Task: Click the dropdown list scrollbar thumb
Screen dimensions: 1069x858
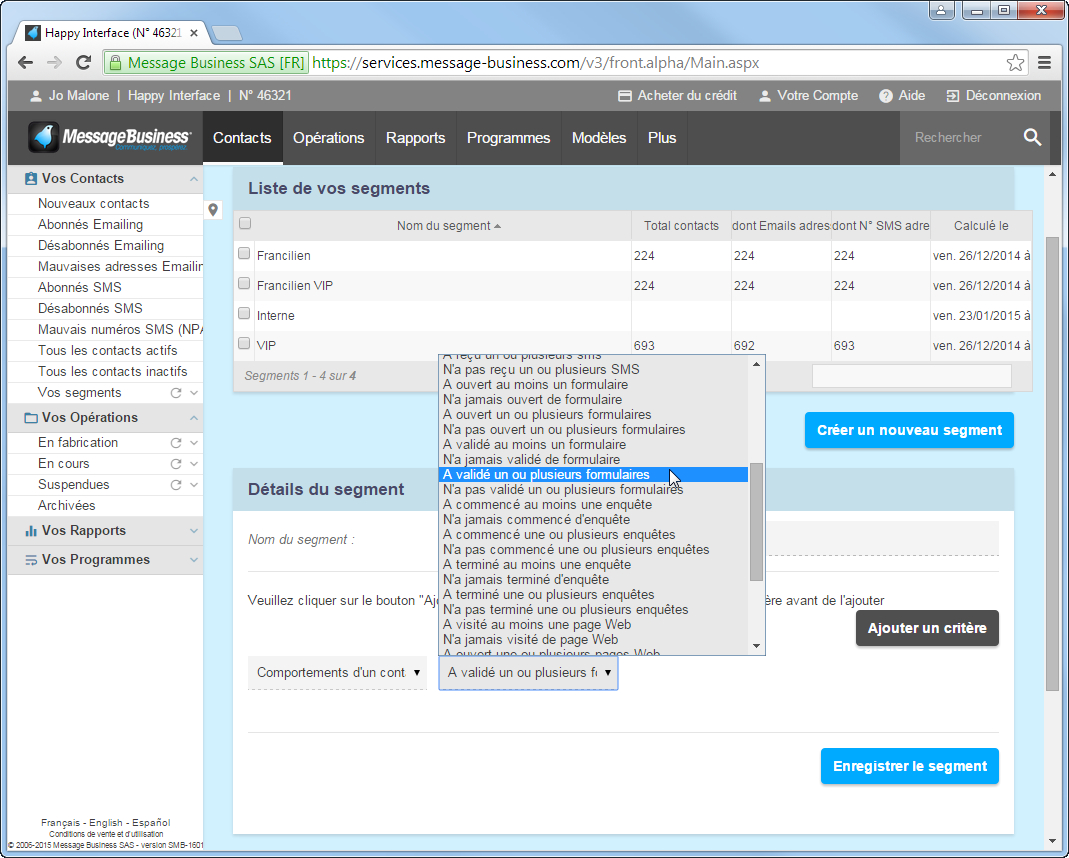Action: [x=756, y=520]
